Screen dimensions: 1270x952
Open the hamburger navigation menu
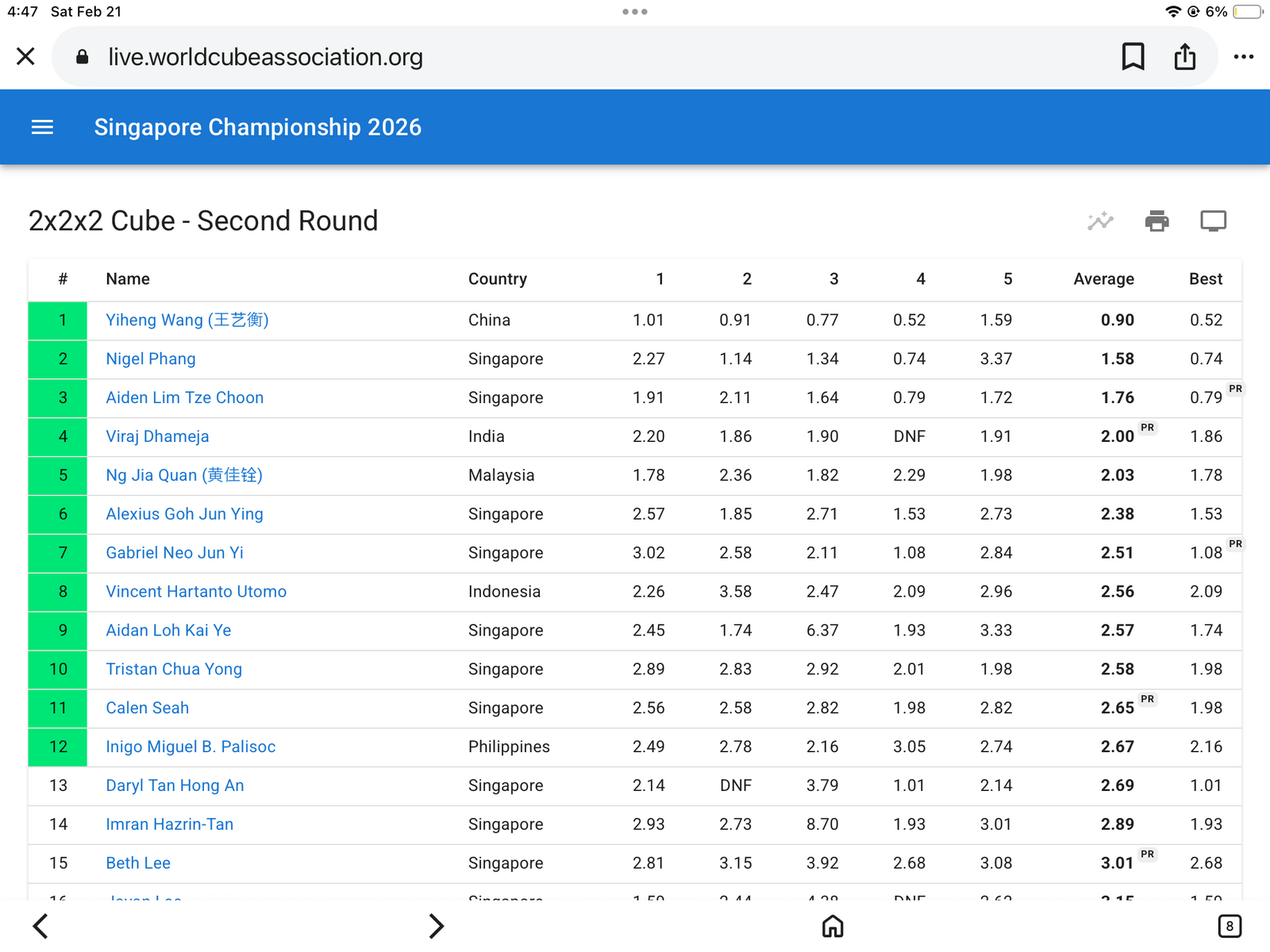tap(42, 127)
